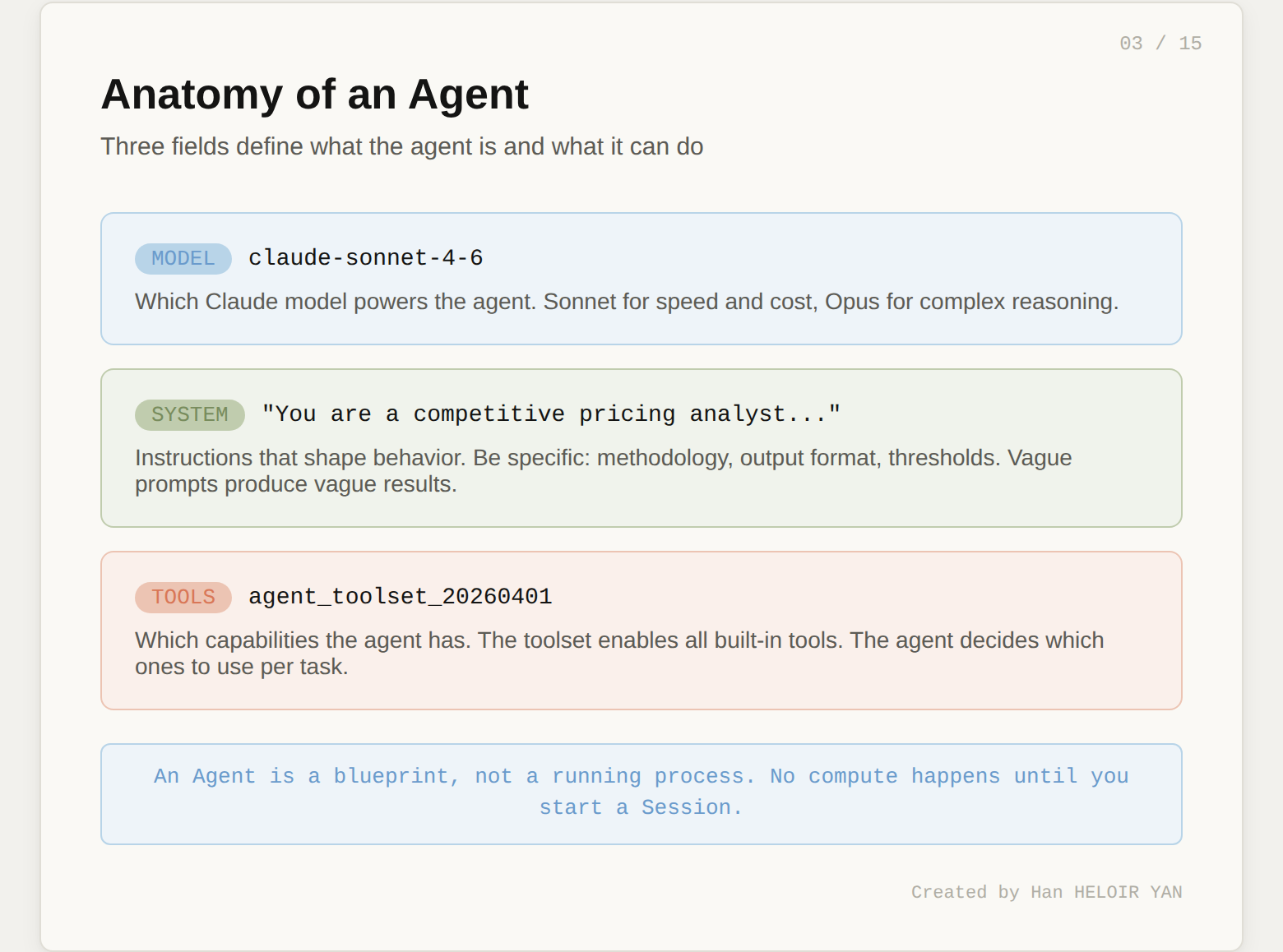Click the TOOLS badge pill
Image resolution: width=1283 pixels, height=952 pixels.
click(183, 597)
